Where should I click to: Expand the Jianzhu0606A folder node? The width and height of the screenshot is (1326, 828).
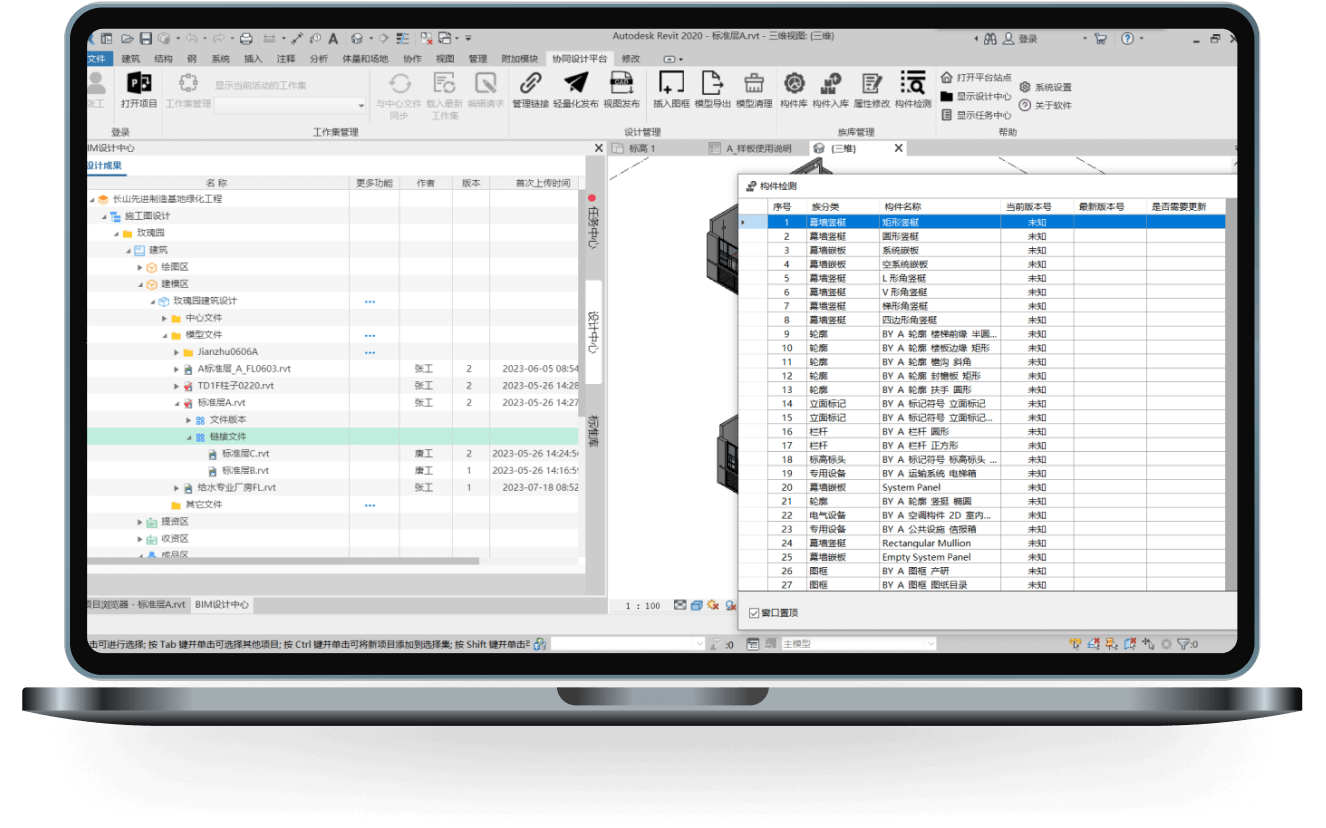coord(176,352)
